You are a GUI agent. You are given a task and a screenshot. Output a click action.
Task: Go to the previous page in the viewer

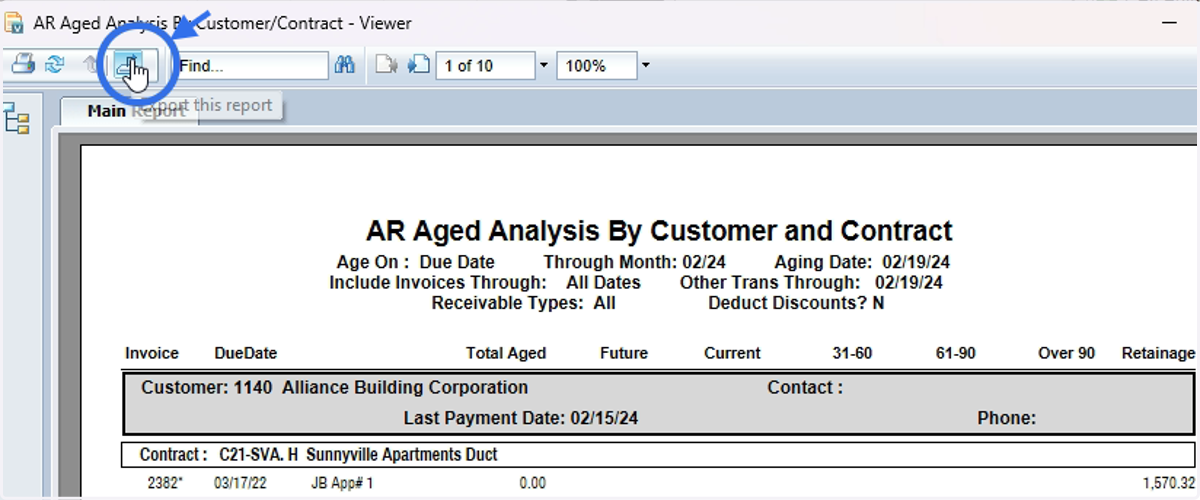[387, 66]
